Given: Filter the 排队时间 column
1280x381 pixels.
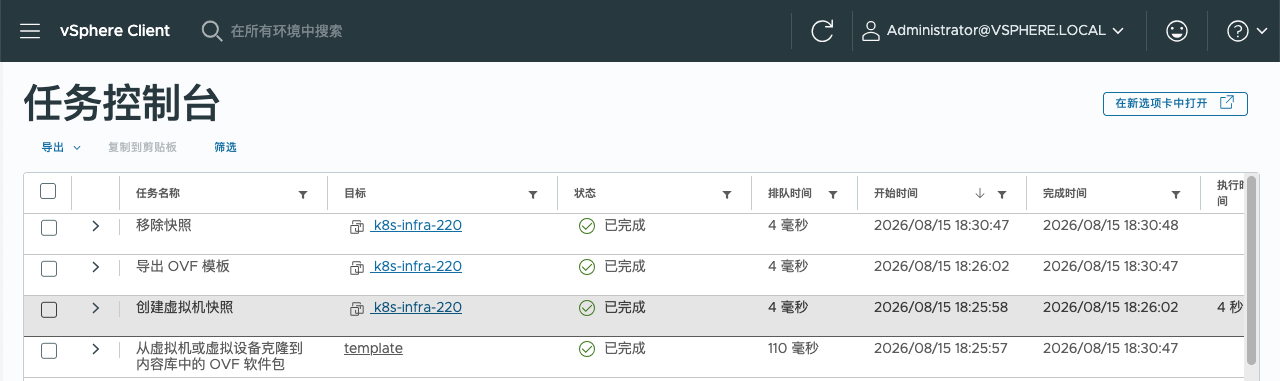Looking at the screenshot, I should point(833,195).
